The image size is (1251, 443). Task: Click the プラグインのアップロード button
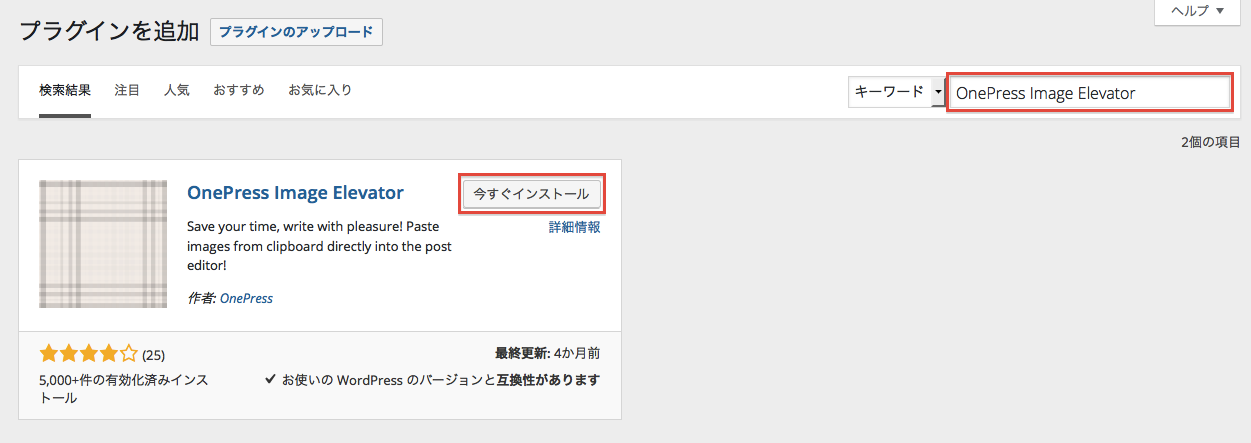[x=296, y=31]
